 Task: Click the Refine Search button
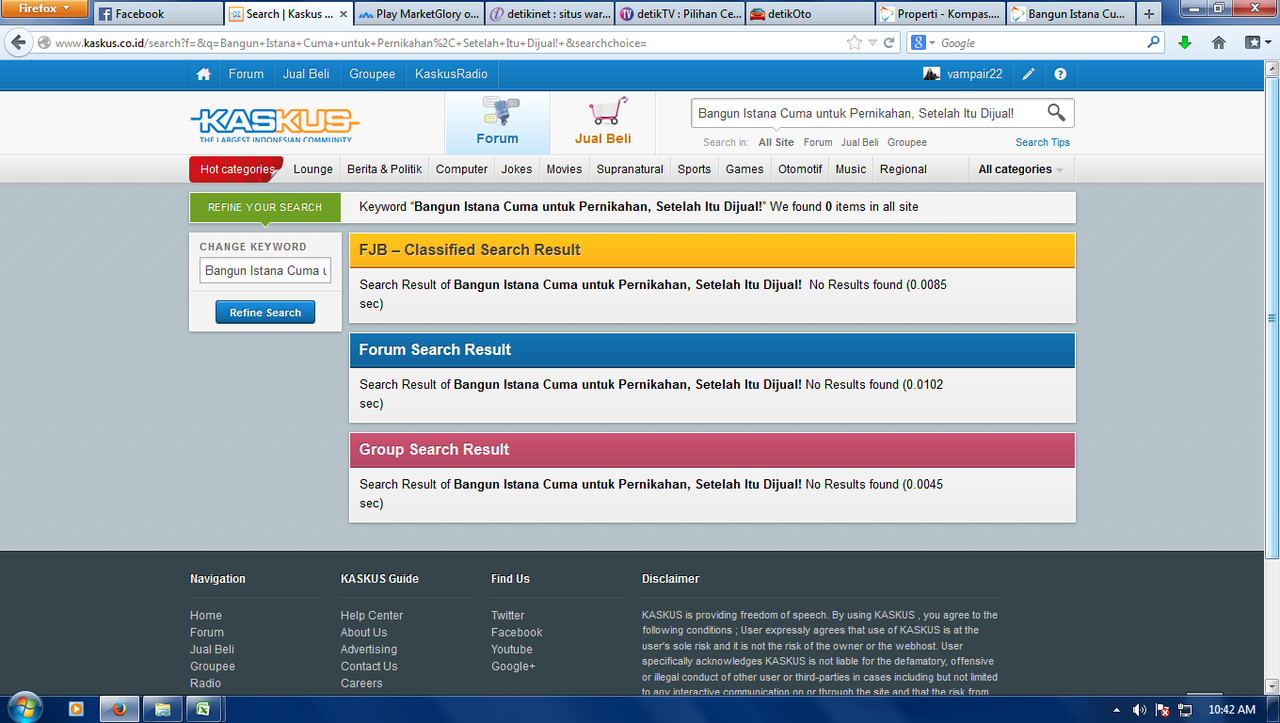pos(265,312)
